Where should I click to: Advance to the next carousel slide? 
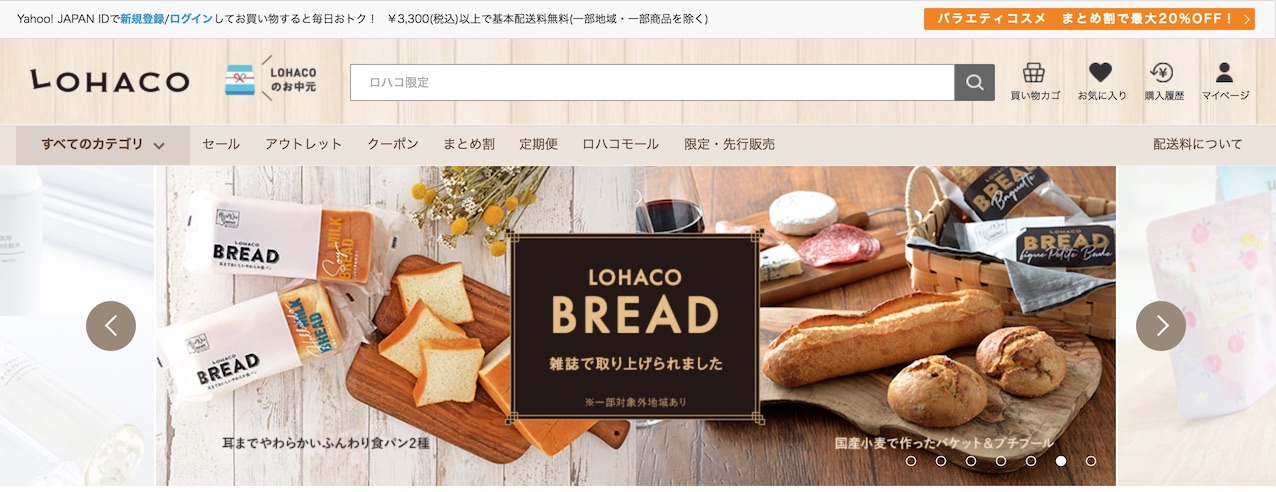point(1161,326)
